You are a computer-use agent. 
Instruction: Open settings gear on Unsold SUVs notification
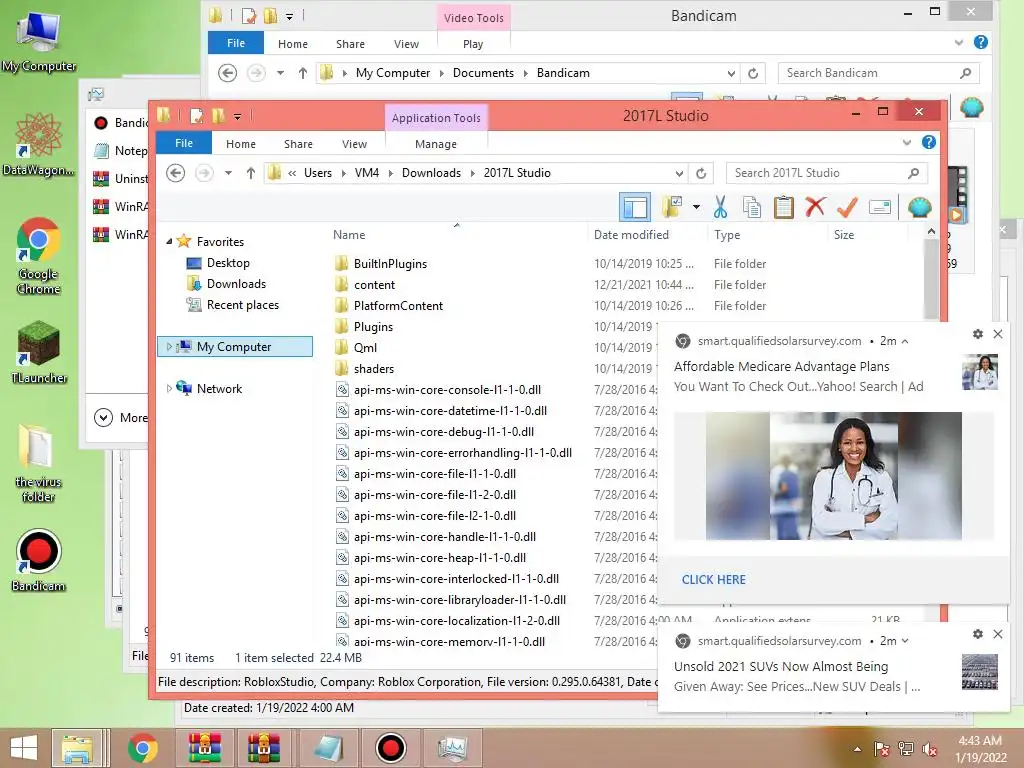978,634
